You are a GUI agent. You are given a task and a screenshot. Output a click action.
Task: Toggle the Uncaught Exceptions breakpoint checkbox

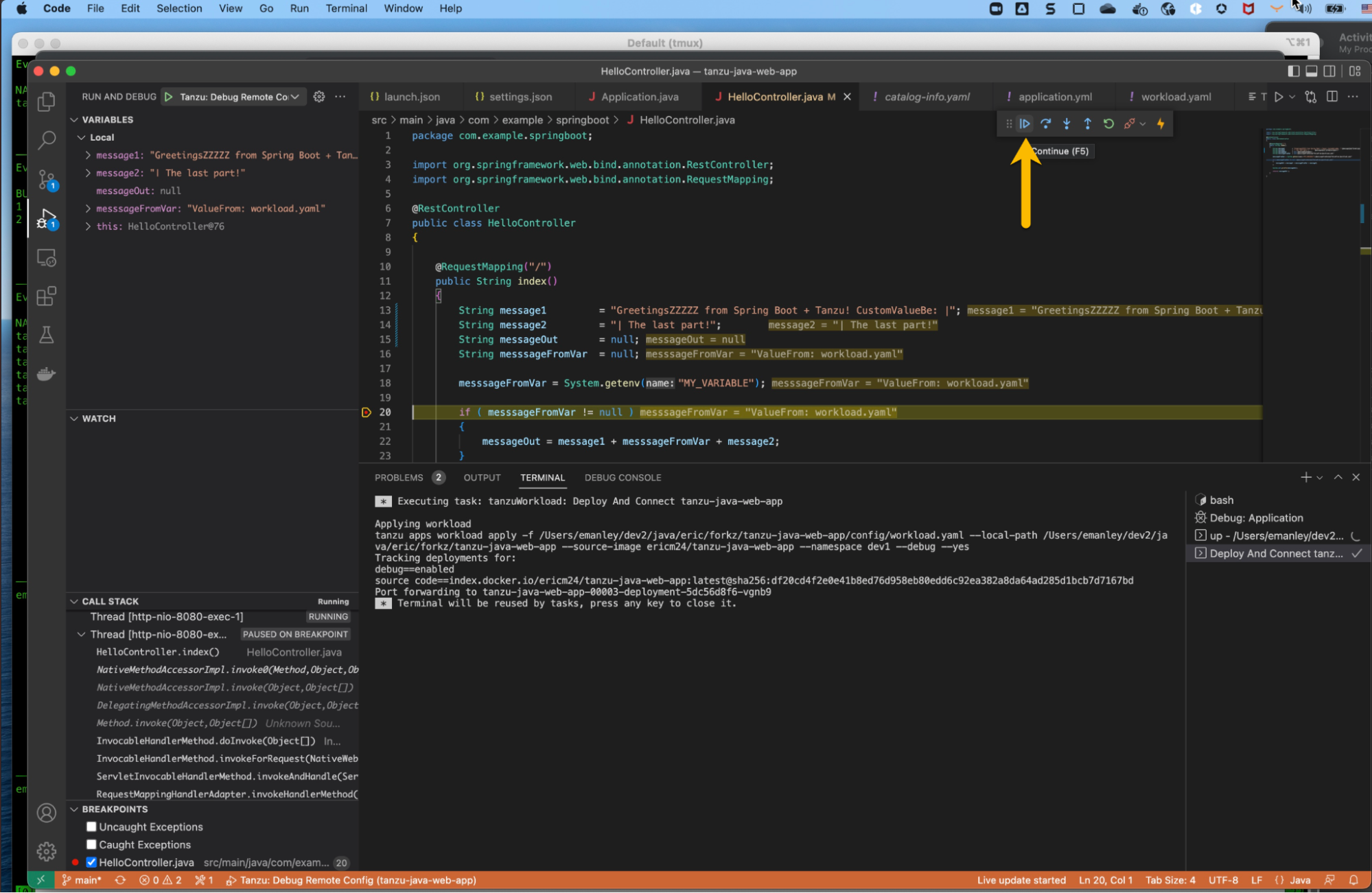click(92, 827)
